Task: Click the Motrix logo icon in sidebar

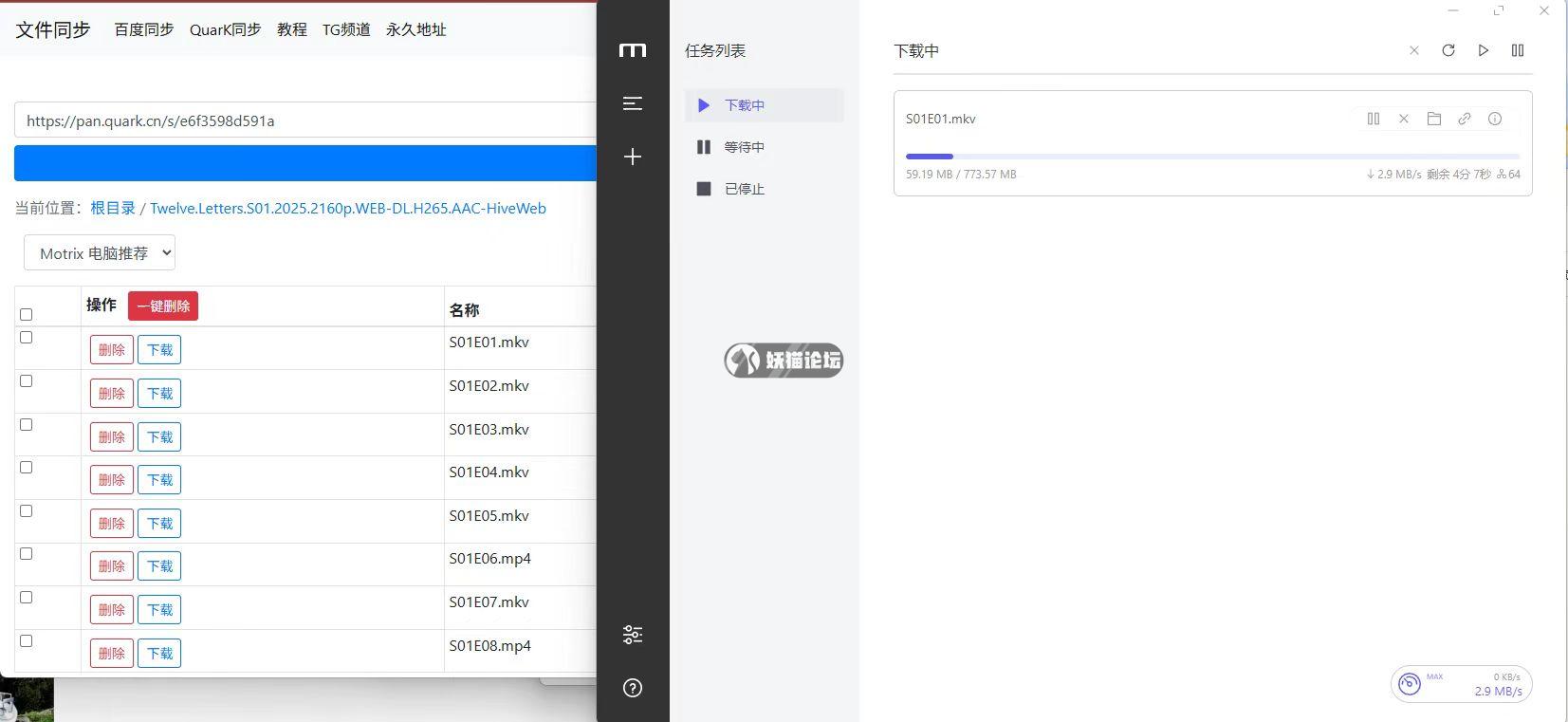Action: pyautogui.click(x=633, y=50)
